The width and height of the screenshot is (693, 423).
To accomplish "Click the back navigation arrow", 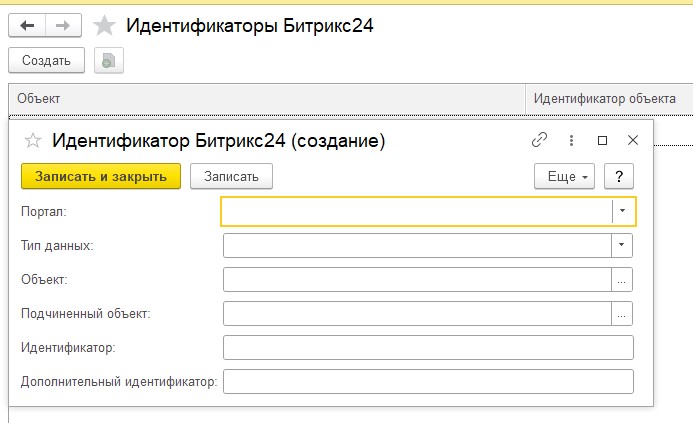I will tap(27, 26).
